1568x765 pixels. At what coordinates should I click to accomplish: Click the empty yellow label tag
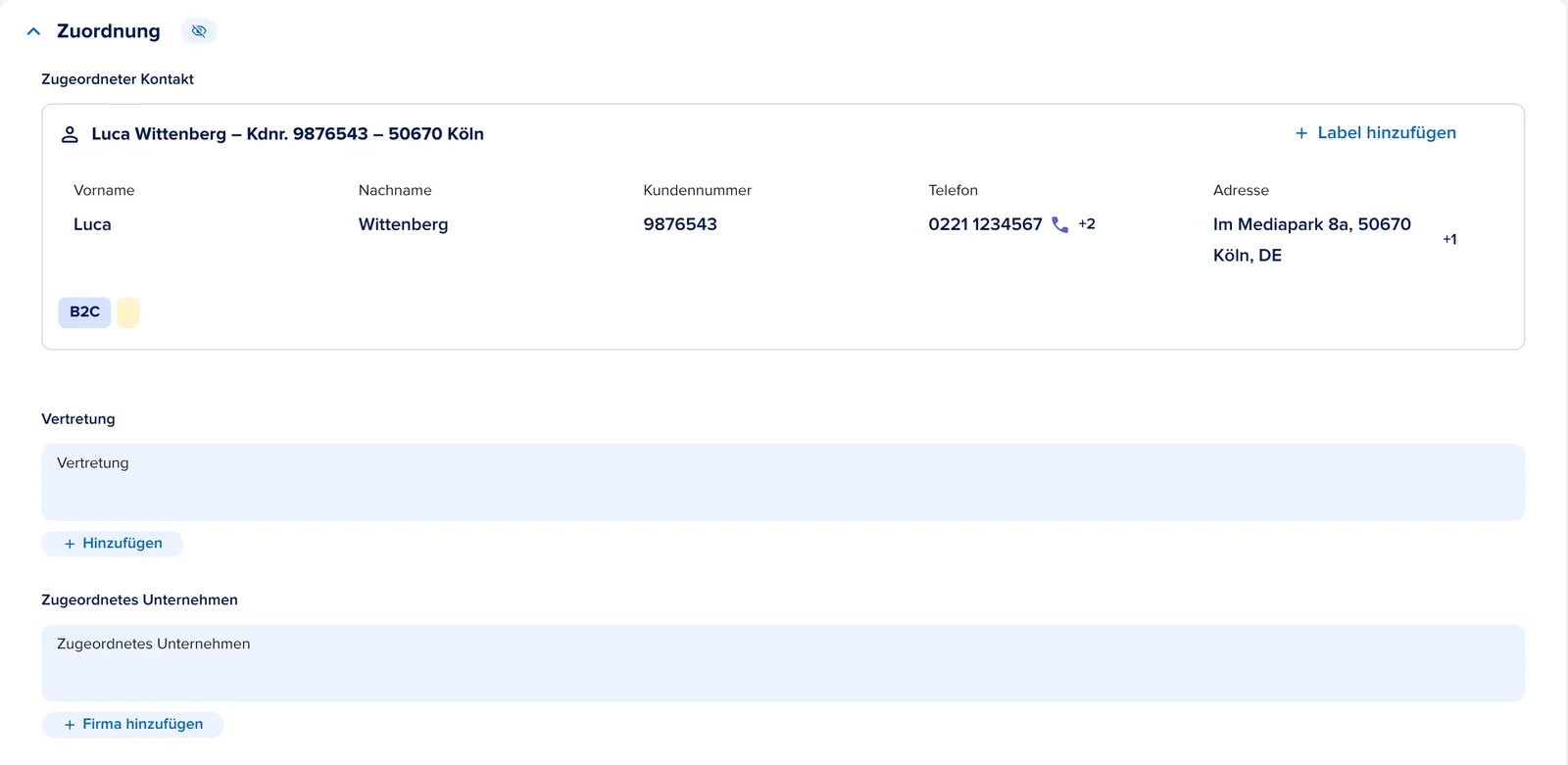point(127,312)
